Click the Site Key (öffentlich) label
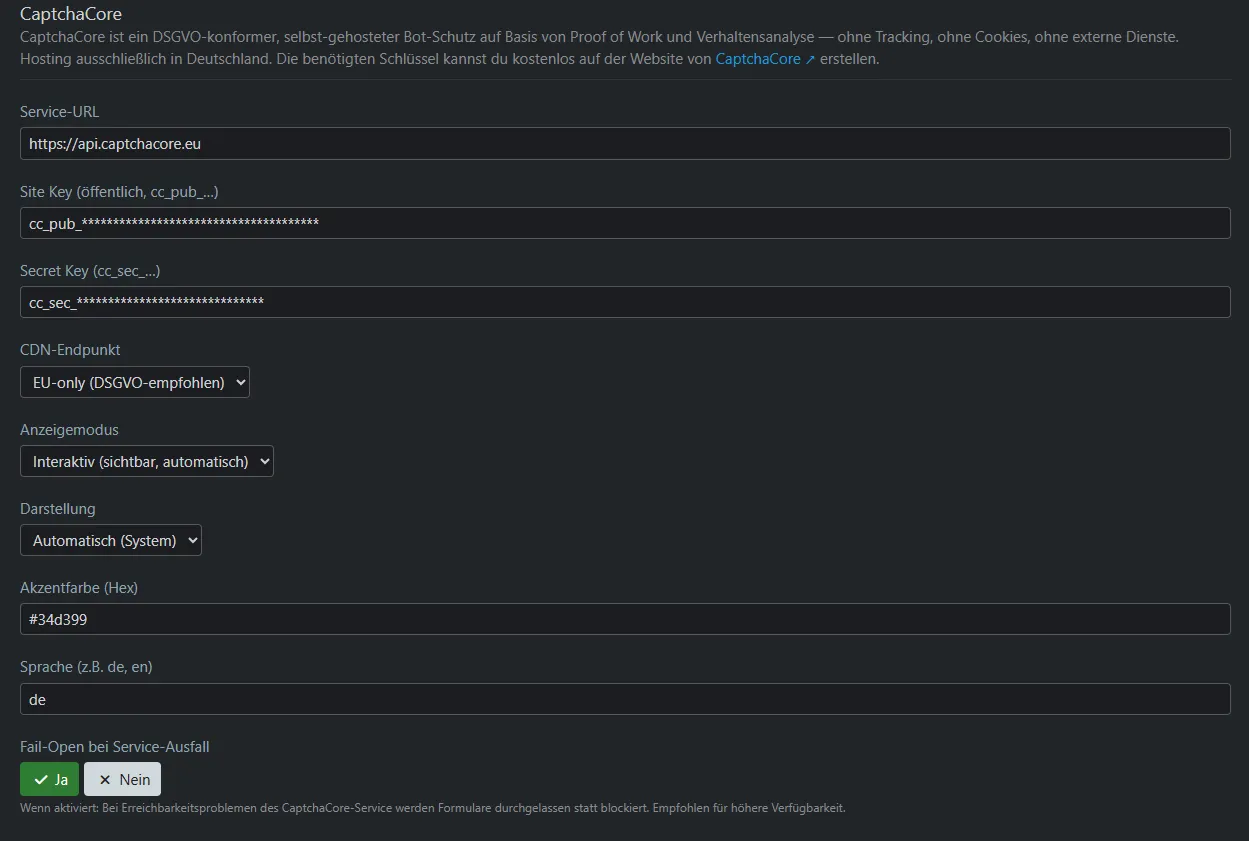 coord(119,191)
